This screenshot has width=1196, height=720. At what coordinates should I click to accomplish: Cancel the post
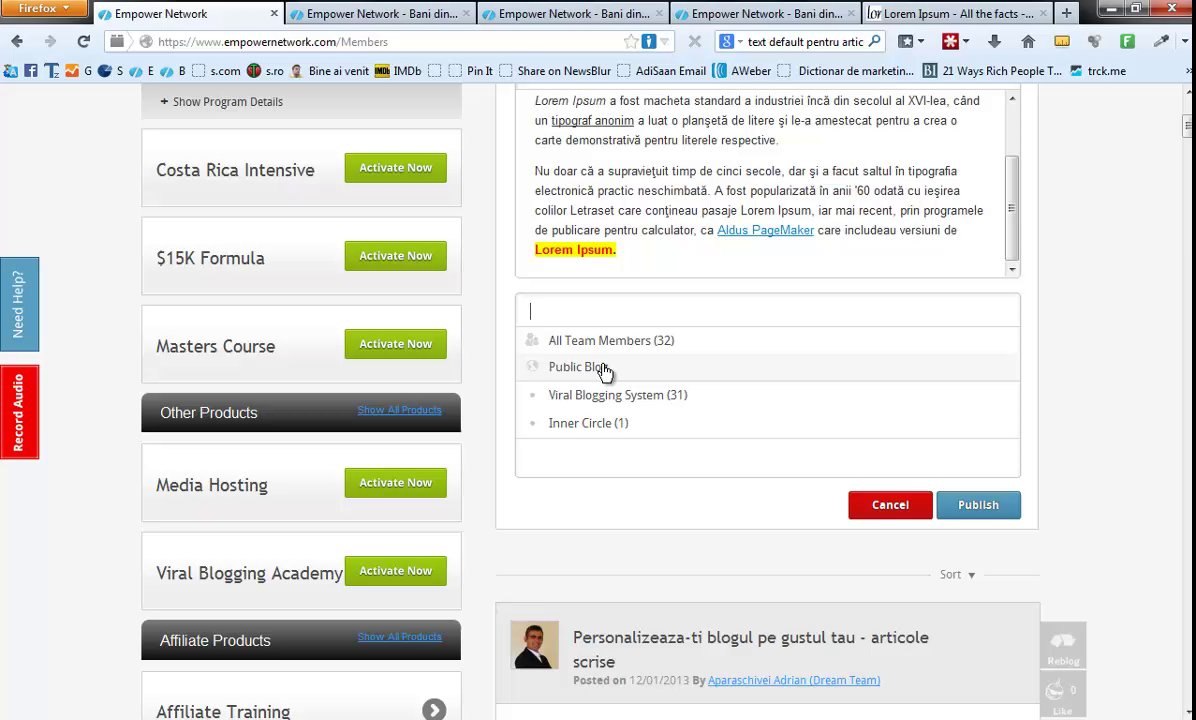point(890,505)
